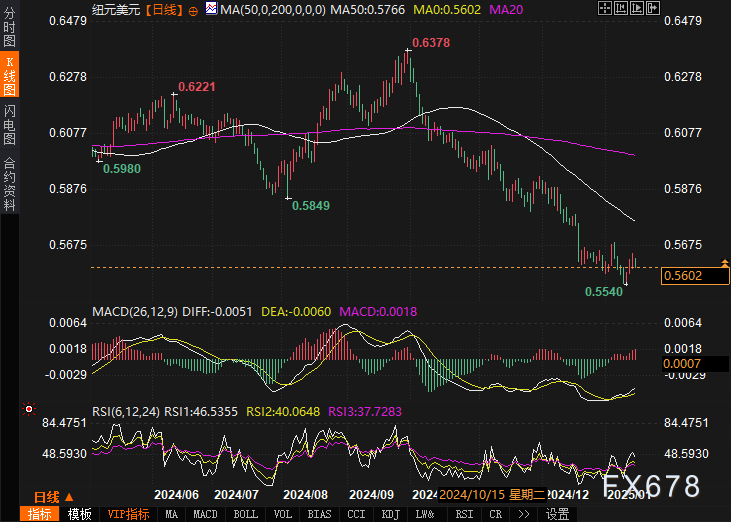Click the orange boxed 0.5602 current price
Image resolution: width=731 pixels, height=522 pixels.
coord(695,275)
